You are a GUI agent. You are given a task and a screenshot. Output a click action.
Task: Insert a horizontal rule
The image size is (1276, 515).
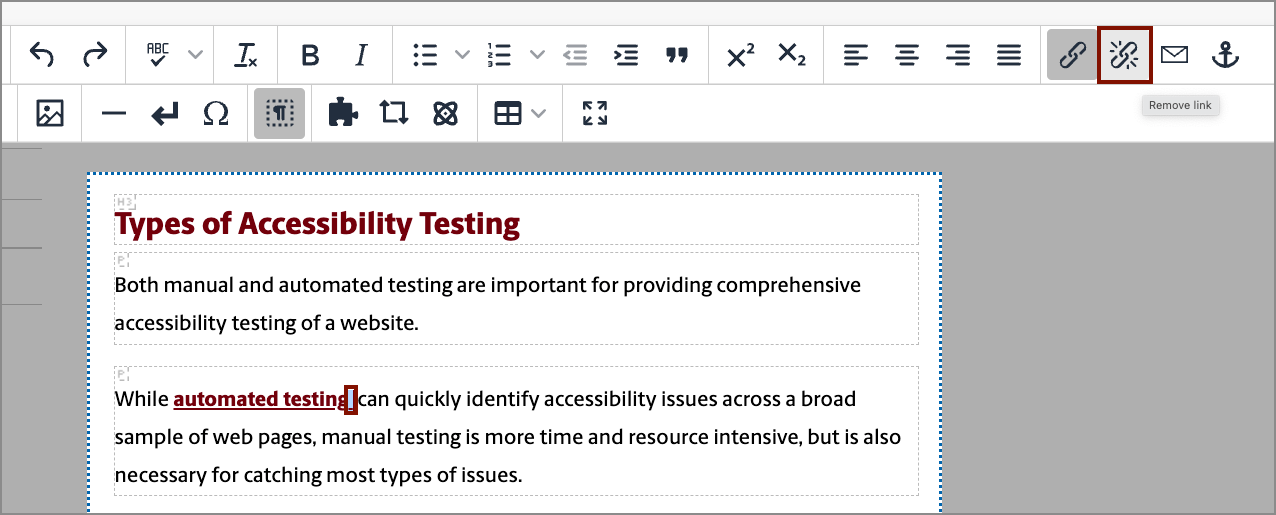[114, 113]
